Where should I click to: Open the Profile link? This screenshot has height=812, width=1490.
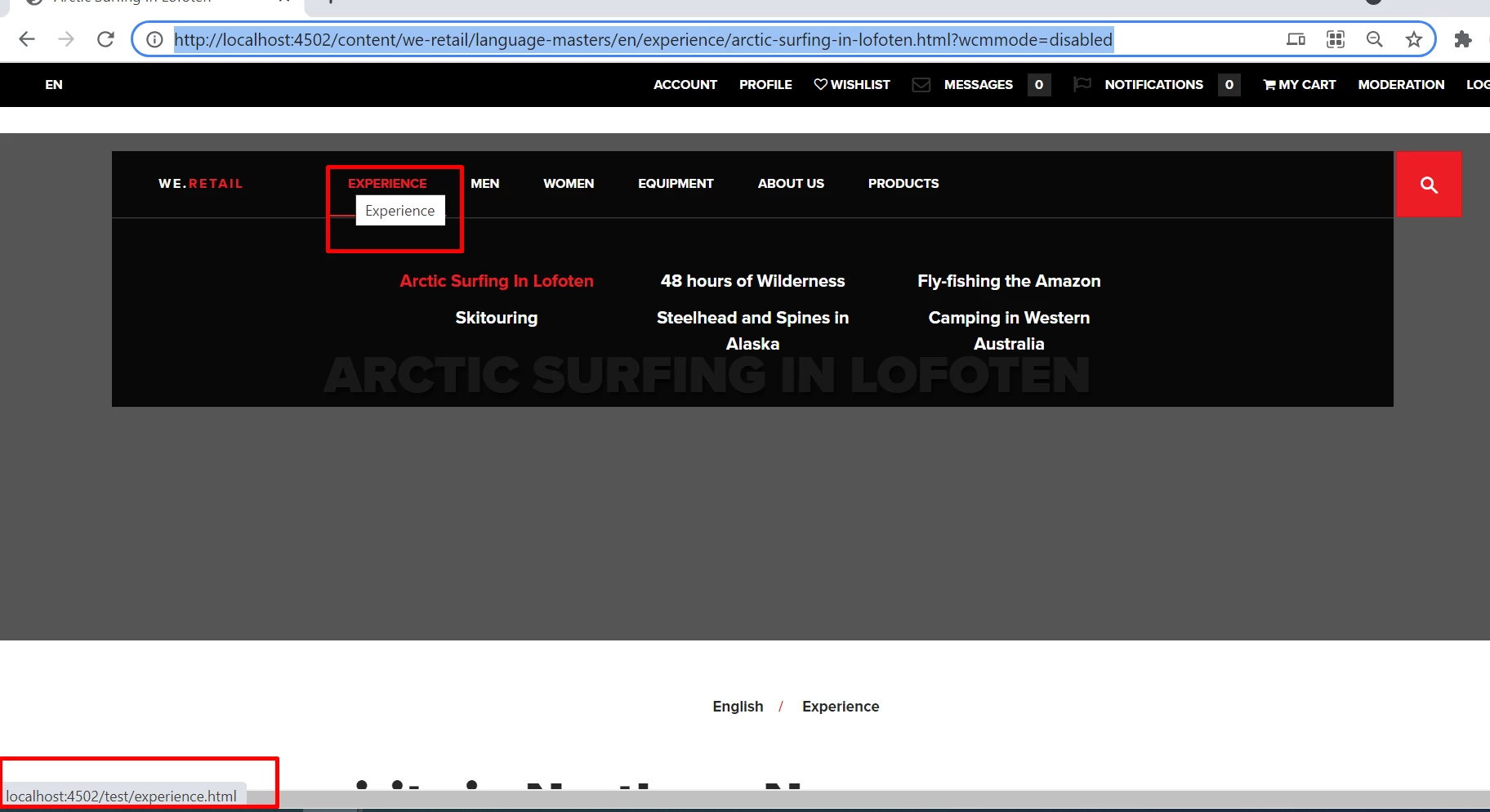click(765, 85)
